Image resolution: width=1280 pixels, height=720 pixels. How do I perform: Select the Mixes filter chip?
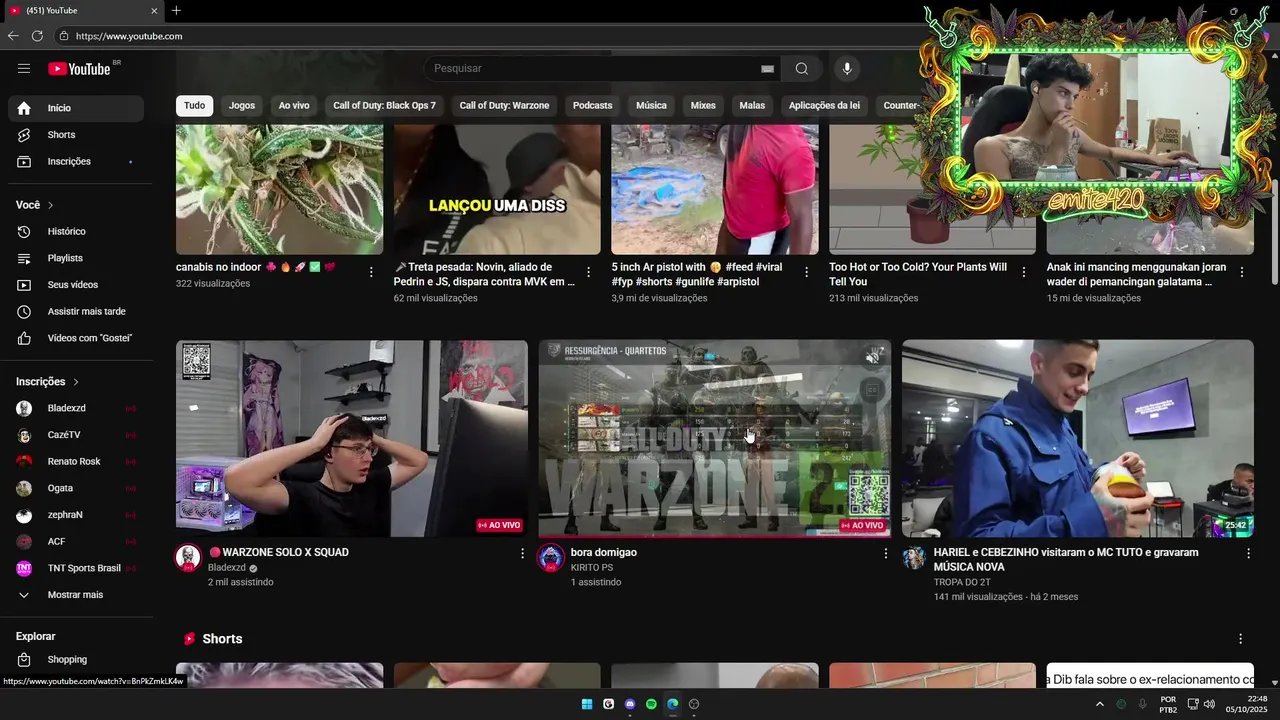[703, 105]
